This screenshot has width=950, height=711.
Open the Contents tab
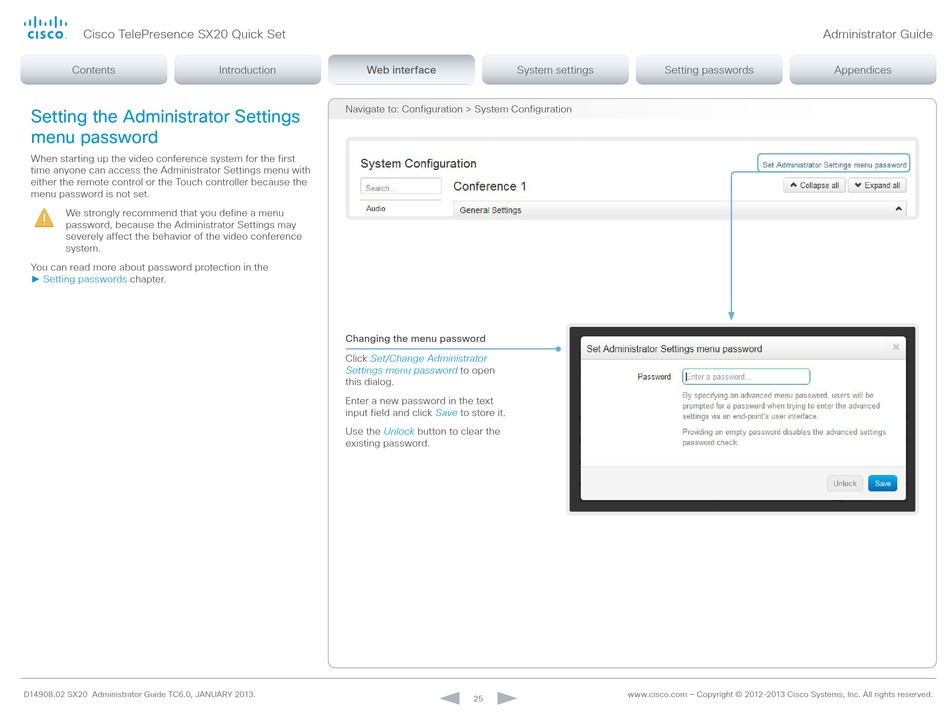[93, 70]
